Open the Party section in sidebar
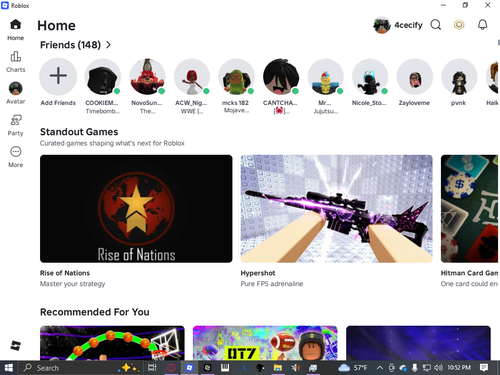The width and height of the screenshot is (500, 375). pos(15,125)
